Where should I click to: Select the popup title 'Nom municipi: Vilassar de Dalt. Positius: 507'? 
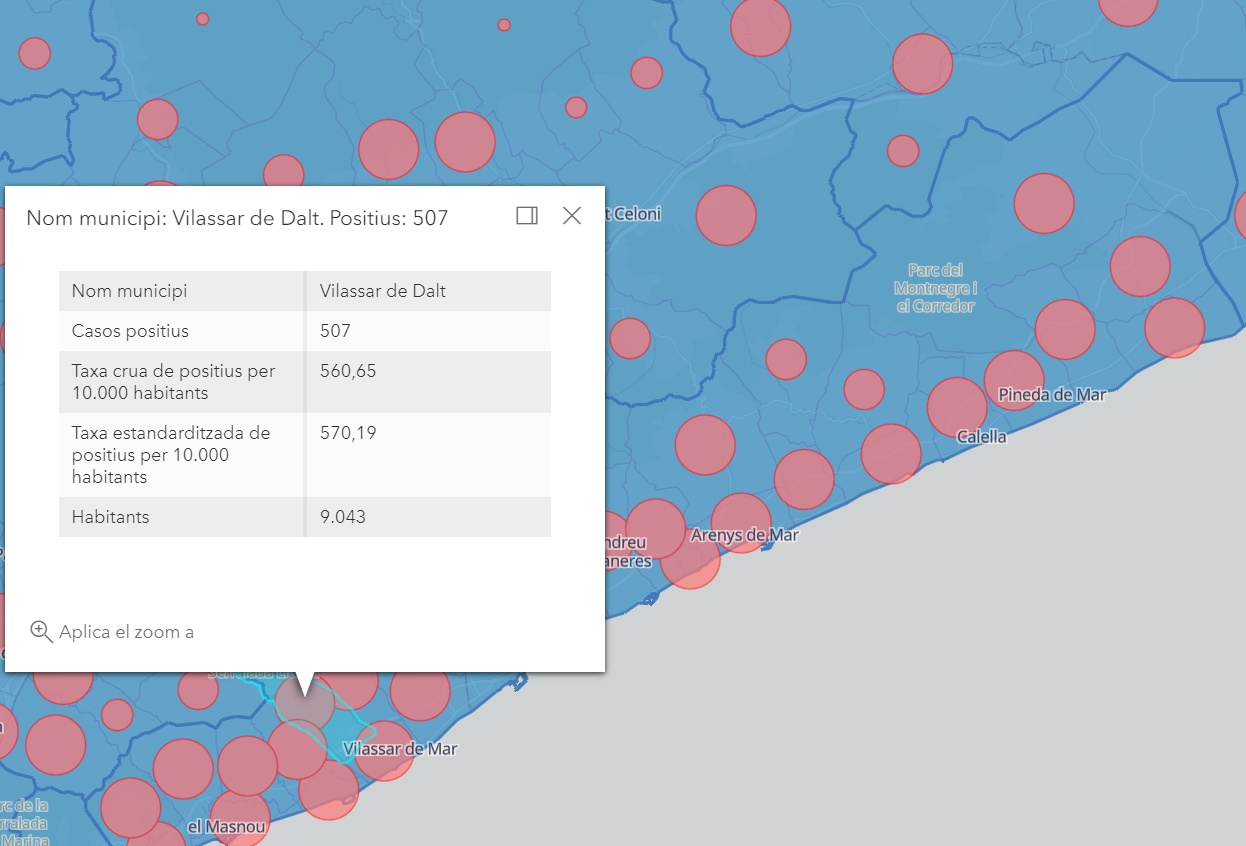pos(237,218)
